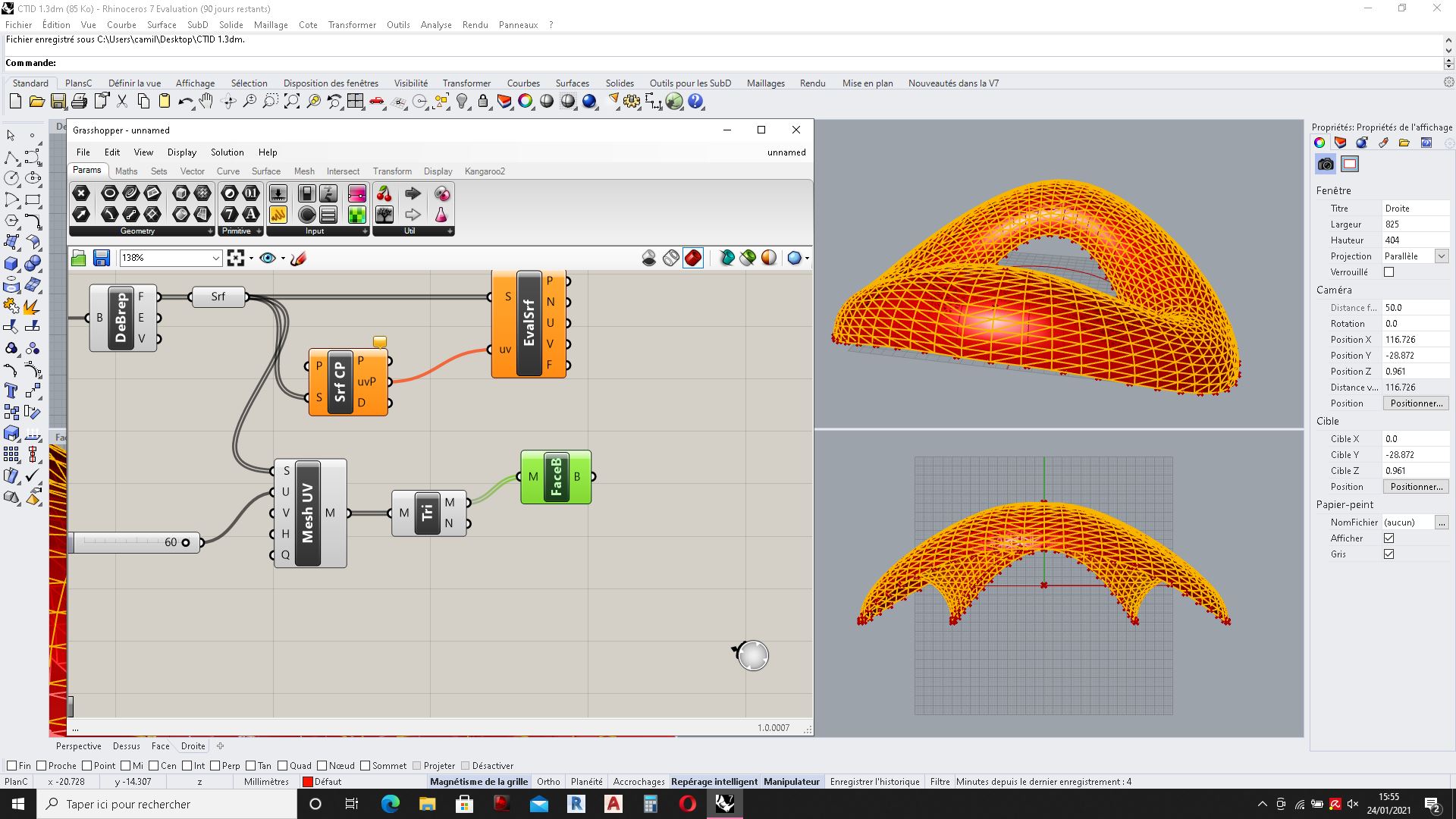This screenshot has width=1456, height=819.
Task: Click the padlock Lock icon
Action: (483, 101)
